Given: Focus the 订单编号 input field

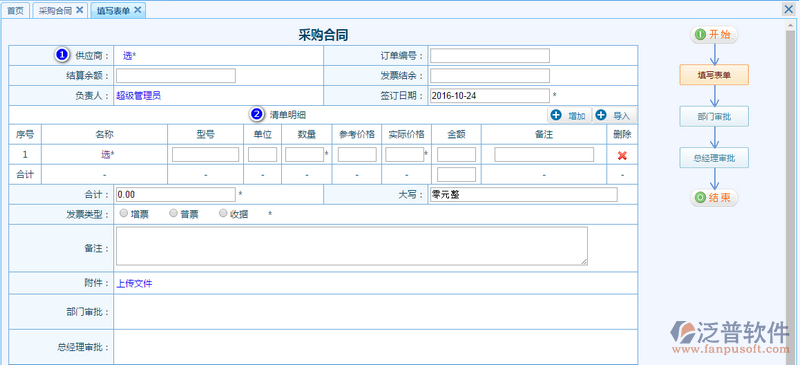Looking at the screenshot, I should (490, 56).
